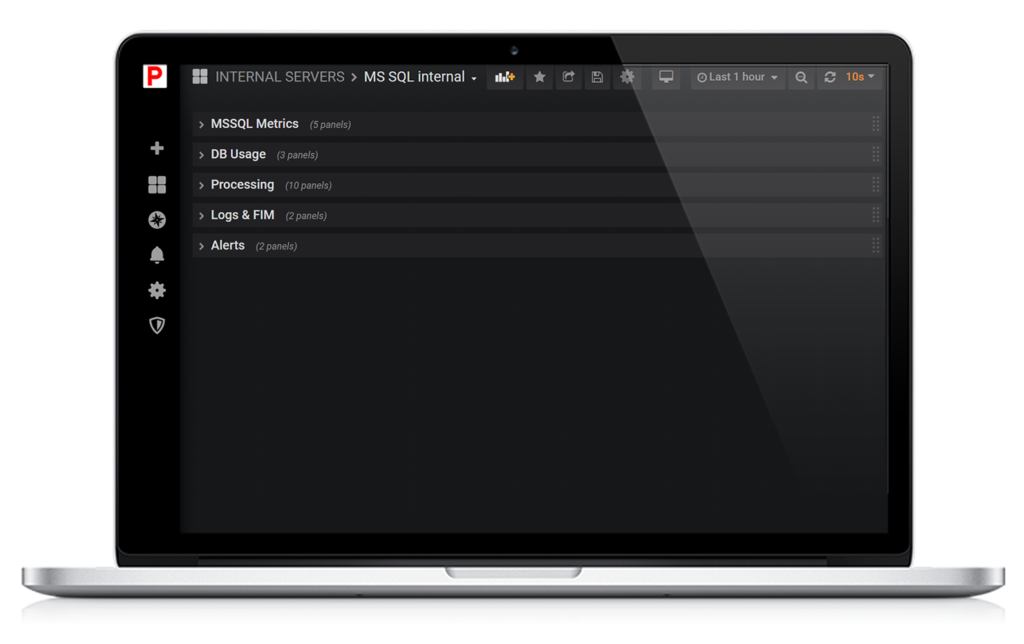
Task: Open Alerting bell icon in sidebar
Action: tap(157, 255)
